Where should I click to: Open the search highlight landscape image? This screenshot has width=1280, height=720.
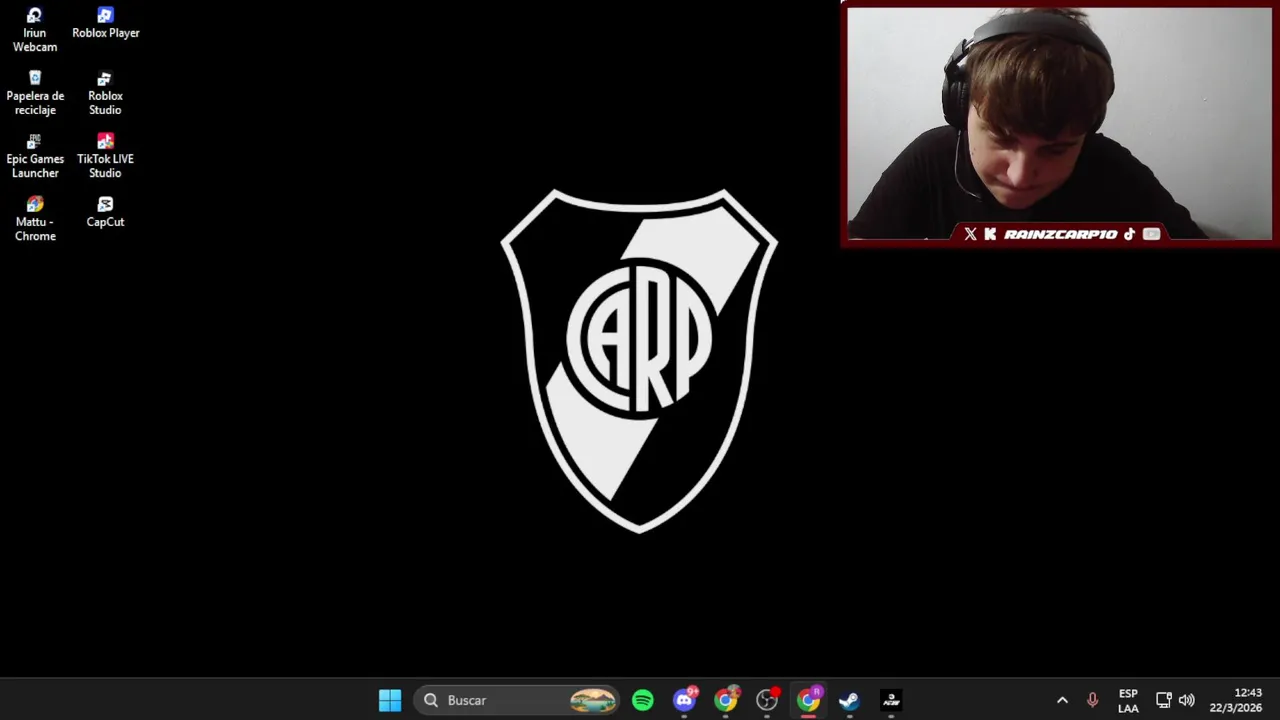(x=593, y=700)
